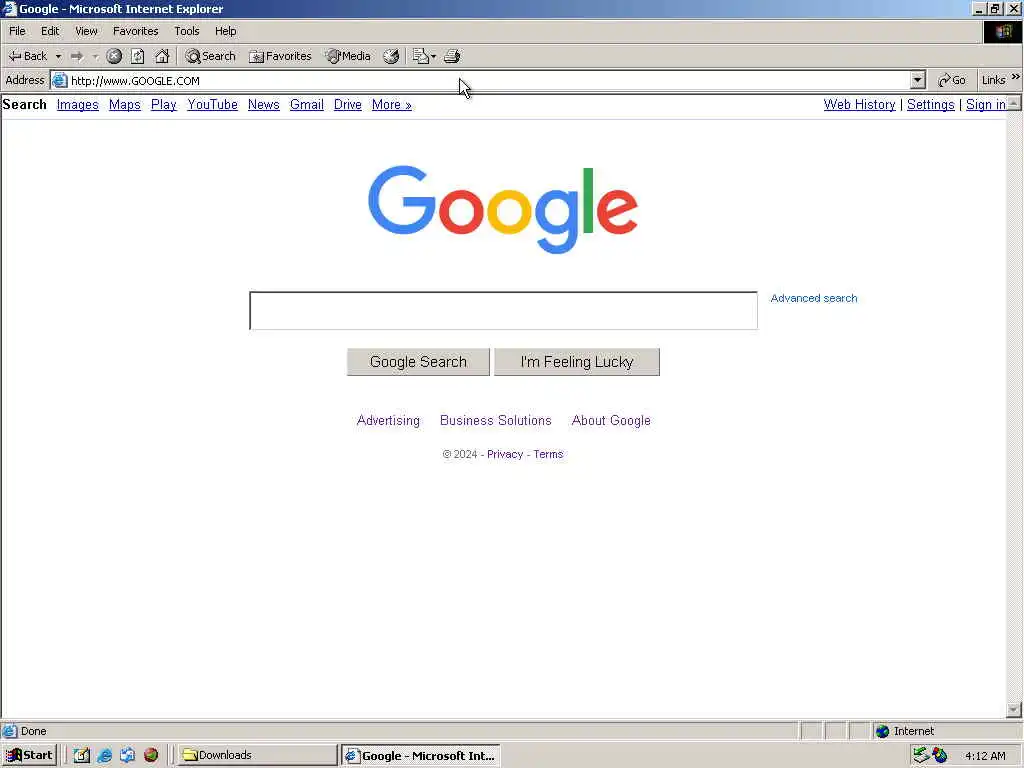Open the Mail button dropdown arrow
The image size is (1024, 768).
click(x=434, y=56)
